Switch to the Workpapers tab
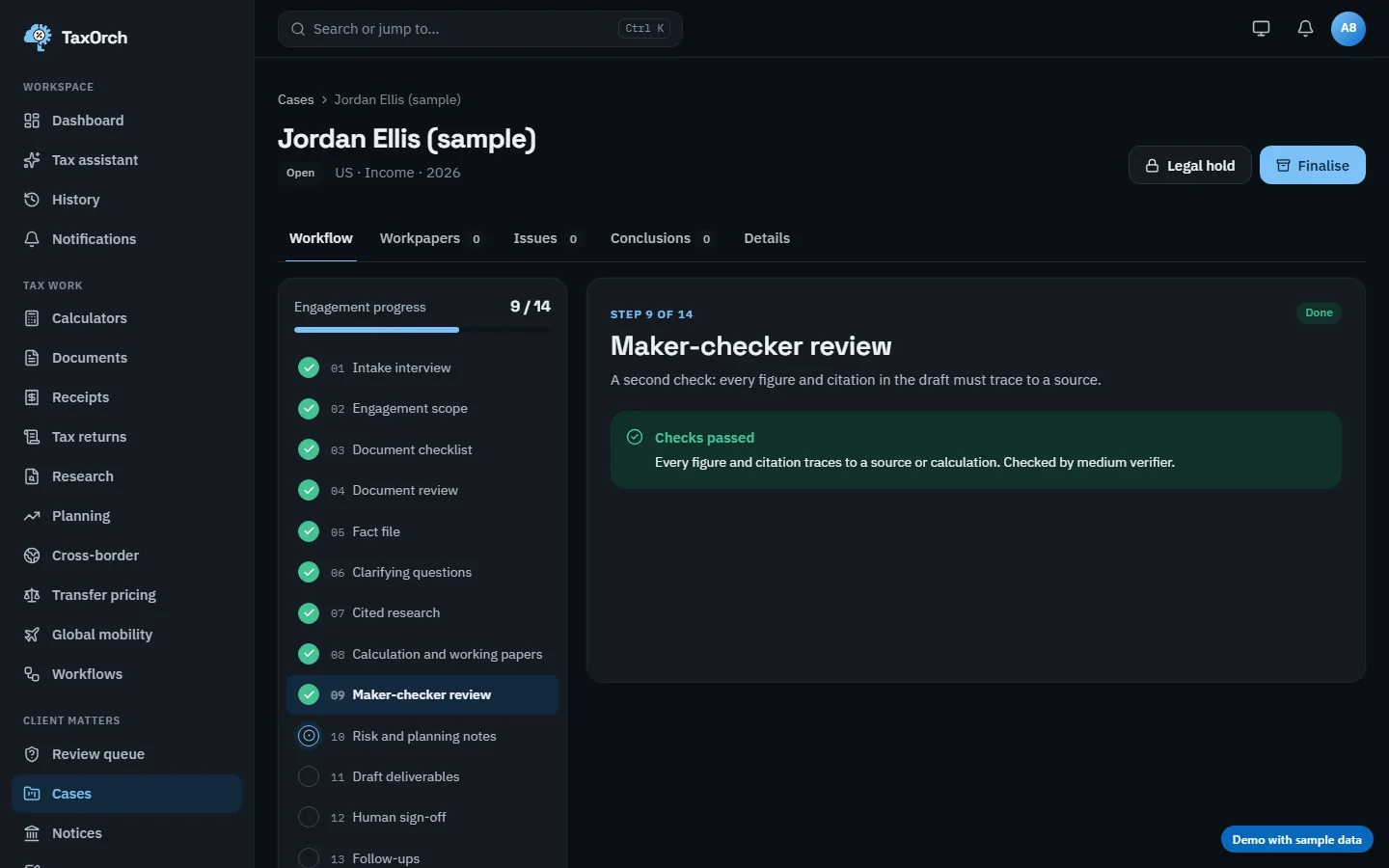1389x868 pixels. (x=430, y=238)
